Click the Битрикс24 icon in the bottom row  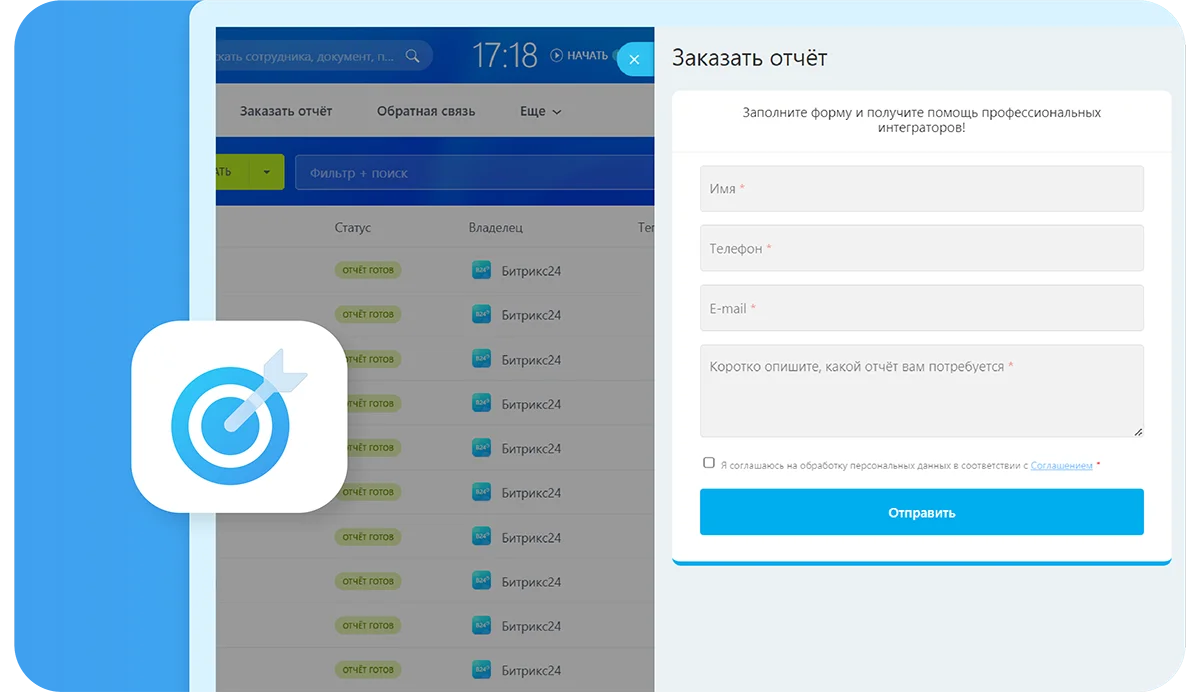[x=481, y=670]
